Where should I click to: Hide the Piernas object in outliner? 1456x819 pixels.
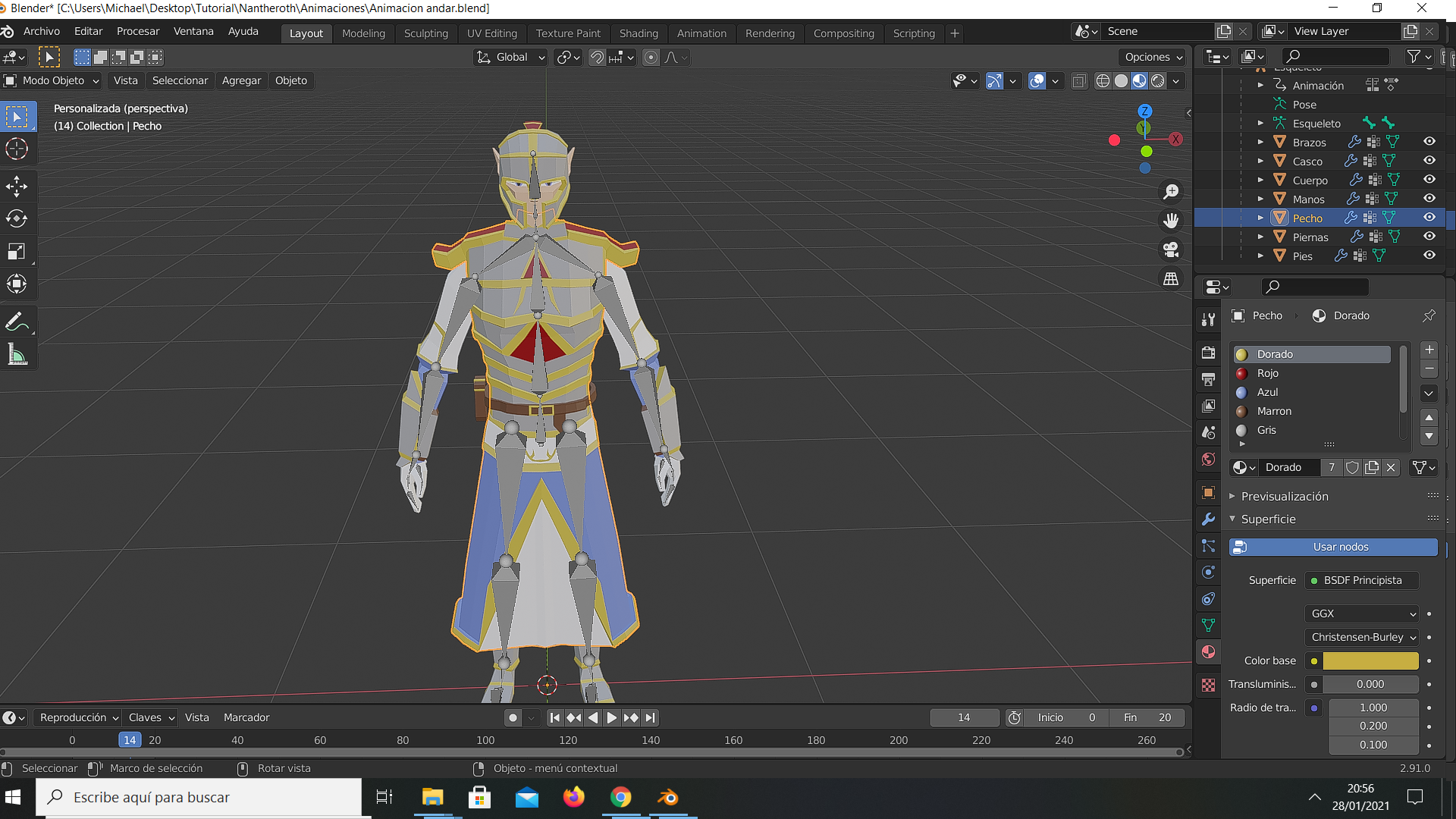[1429, 237]
